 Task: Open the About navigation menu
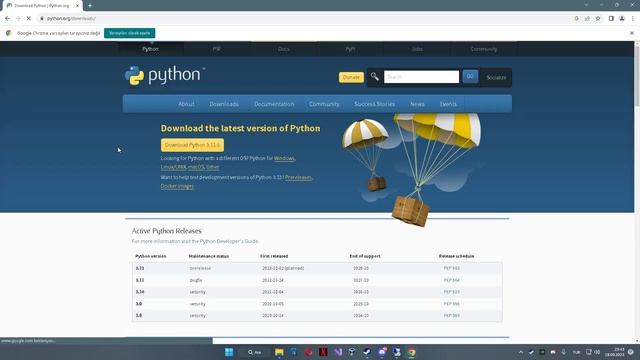[186, 104]
